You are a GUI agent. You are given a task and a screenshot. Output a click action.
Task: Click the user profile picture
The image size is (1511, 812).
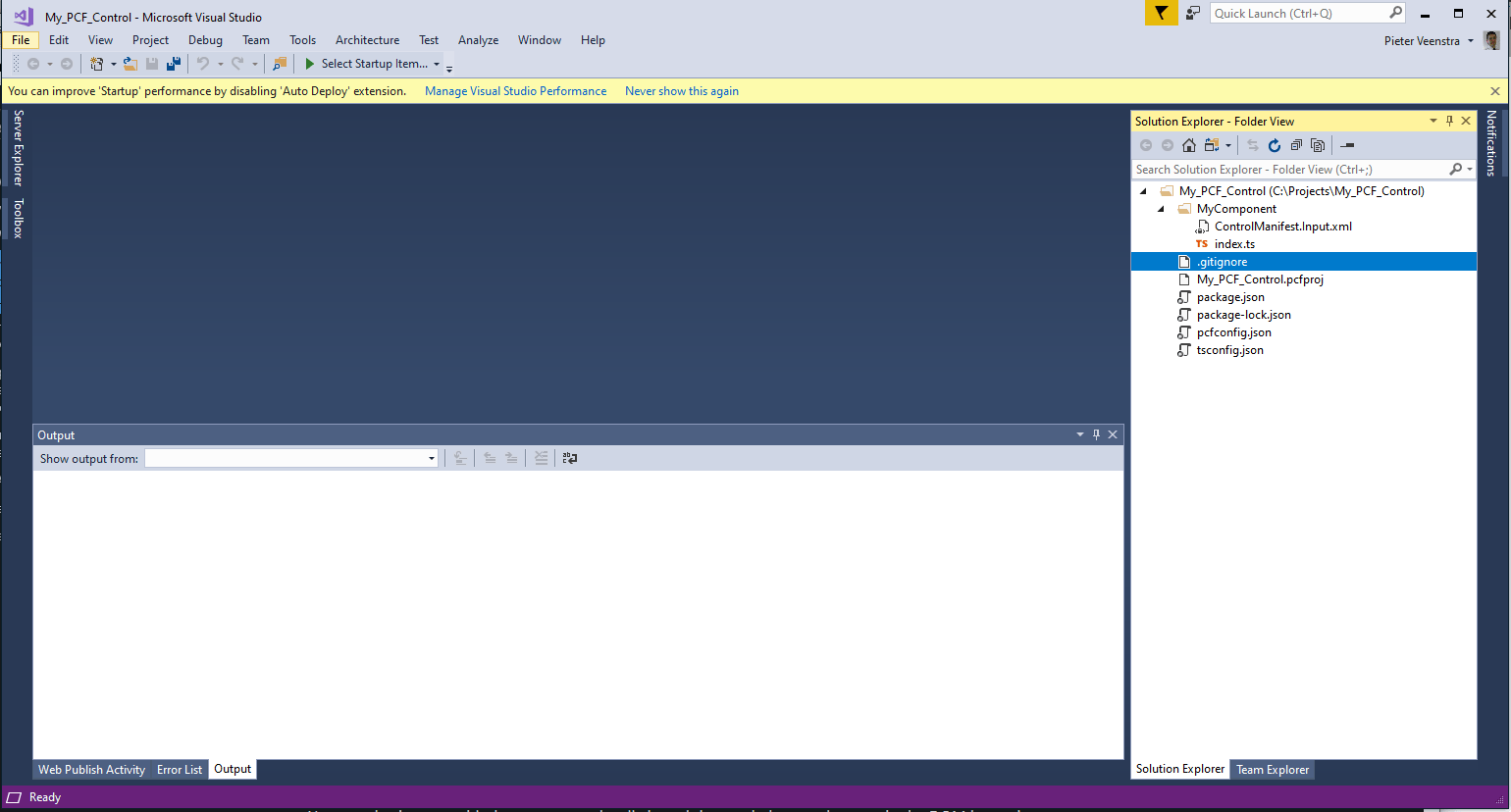click(1492, 40)
